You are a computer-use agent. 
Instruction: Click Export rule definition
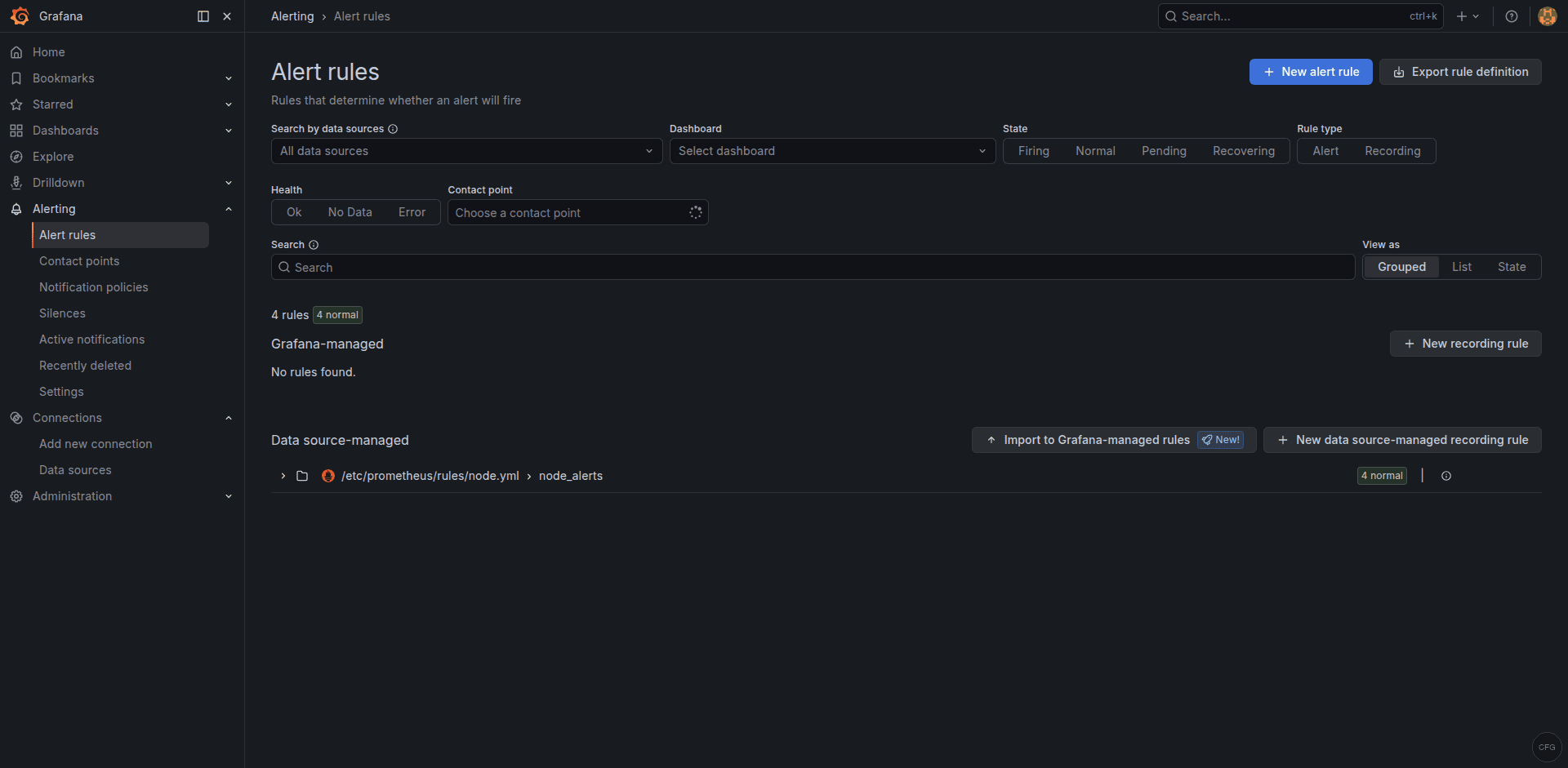[1460, 72]
